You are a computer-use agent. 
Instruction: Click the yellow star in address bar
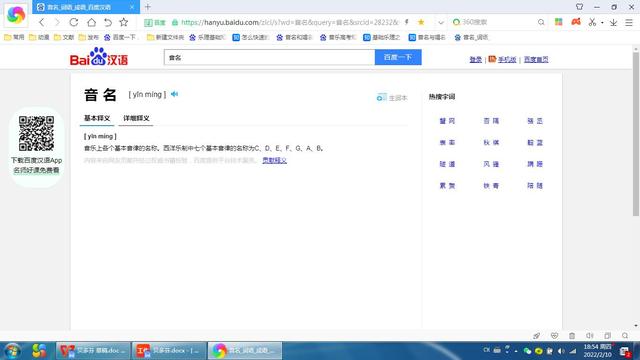pyautogui.click(x=421, y=22)
